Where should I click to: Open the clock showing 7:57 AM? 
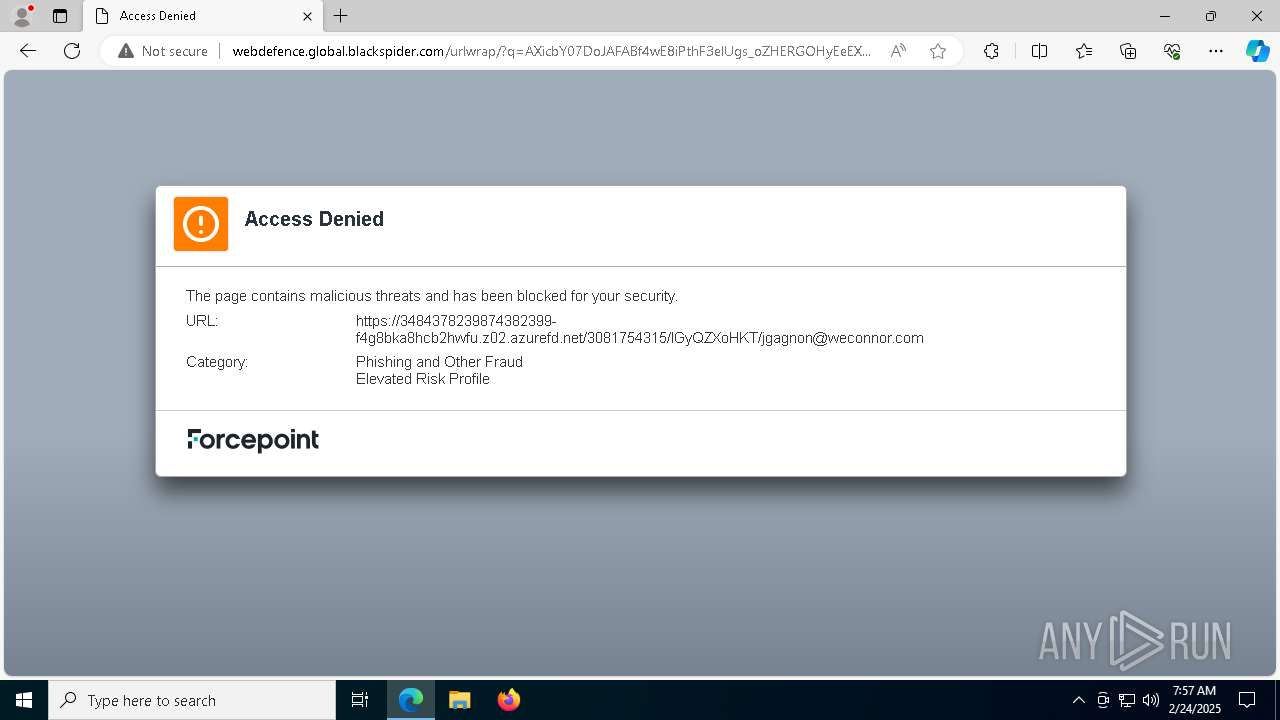(x=1194, y=700)
